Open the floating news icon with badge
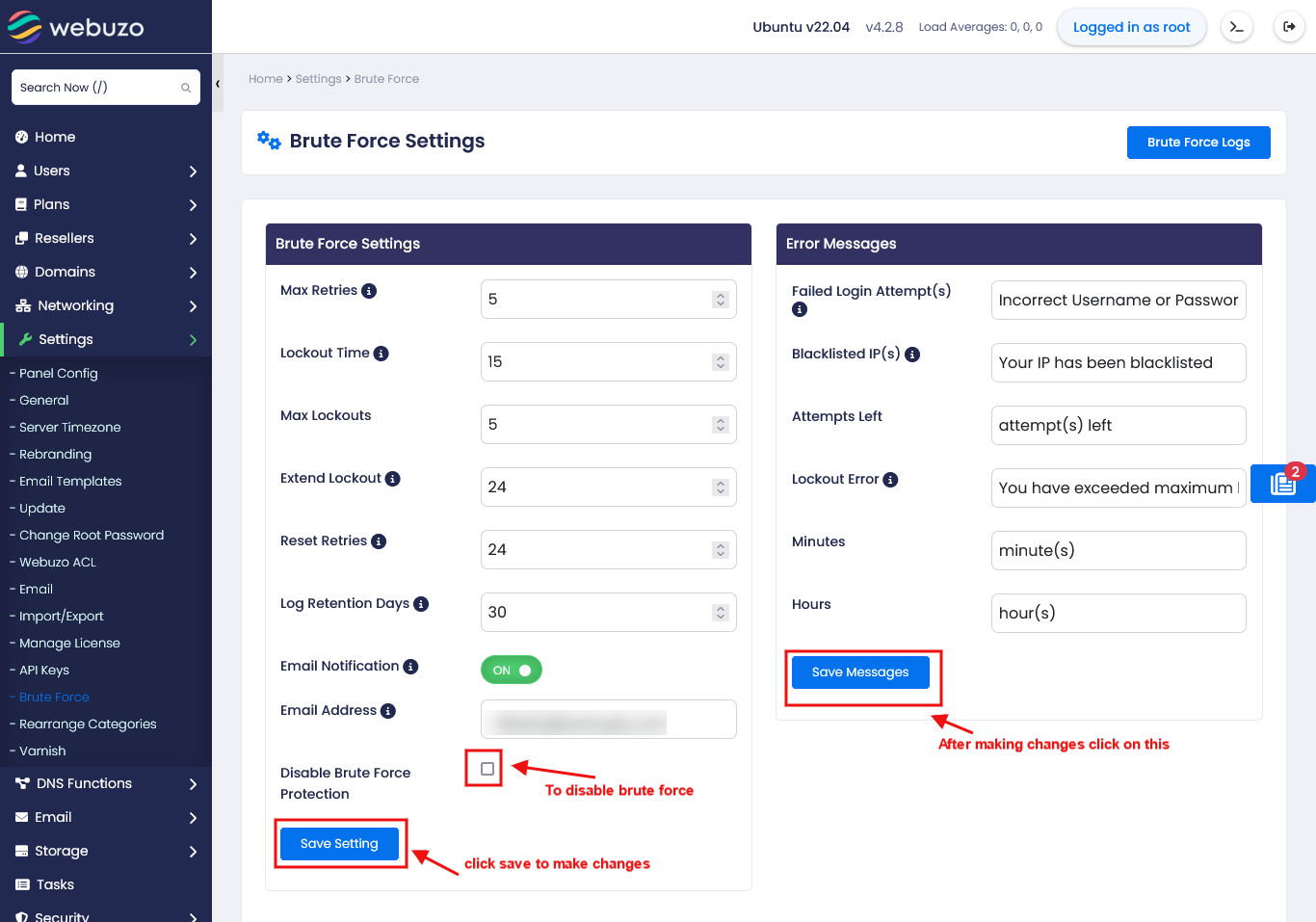The width and height of the screenshot is (1316, 922). [1283, 483]
